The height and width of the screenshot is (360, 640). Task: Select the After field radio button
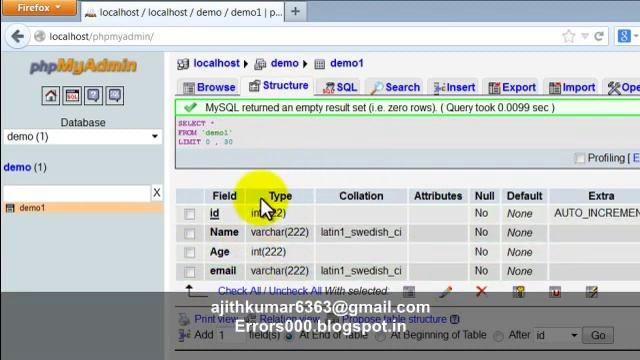click(498, 336)
